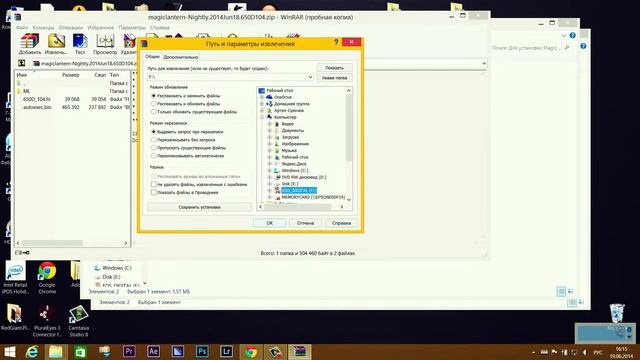Select 'Только обновить существующие файлы' option

coord(154,111)
